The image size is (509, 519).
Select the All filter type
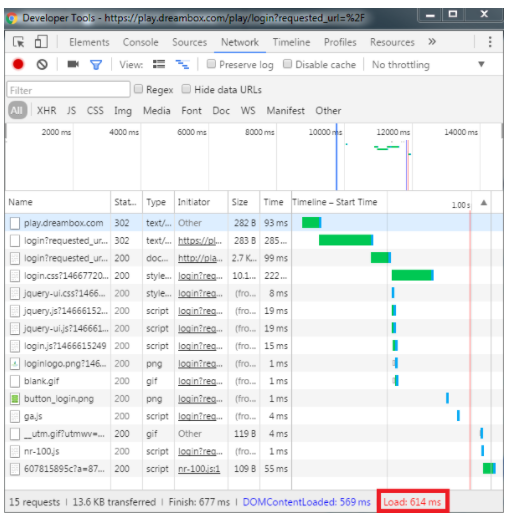click(17, 110)
